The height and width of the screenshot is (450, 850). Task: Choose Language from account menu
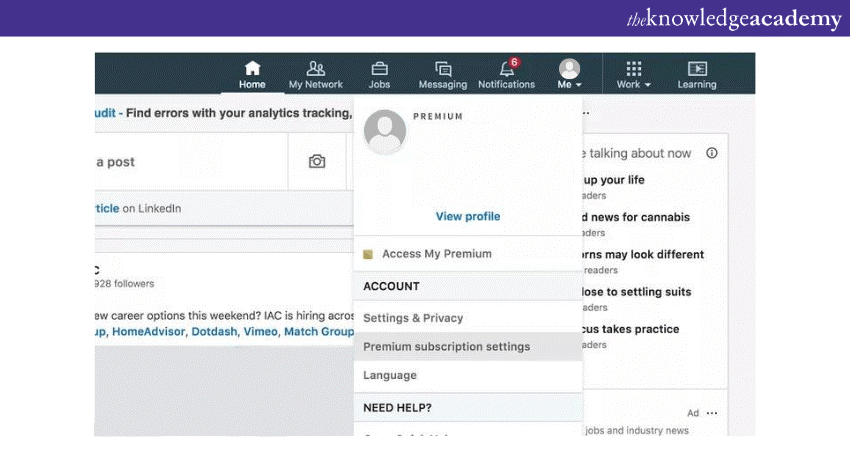pos(390,375)
